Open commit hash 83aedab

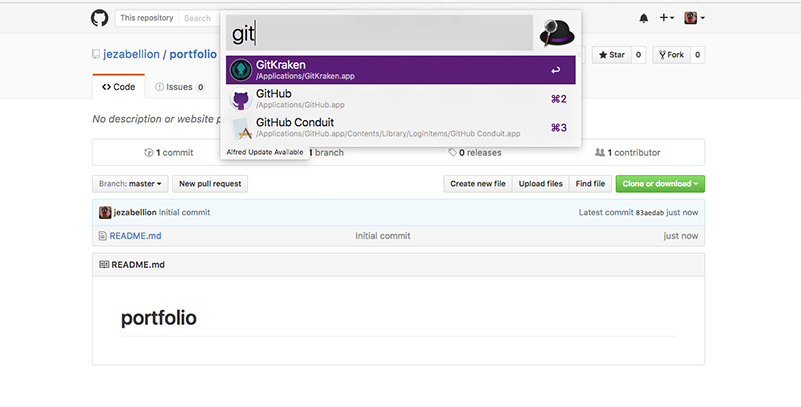649,213
